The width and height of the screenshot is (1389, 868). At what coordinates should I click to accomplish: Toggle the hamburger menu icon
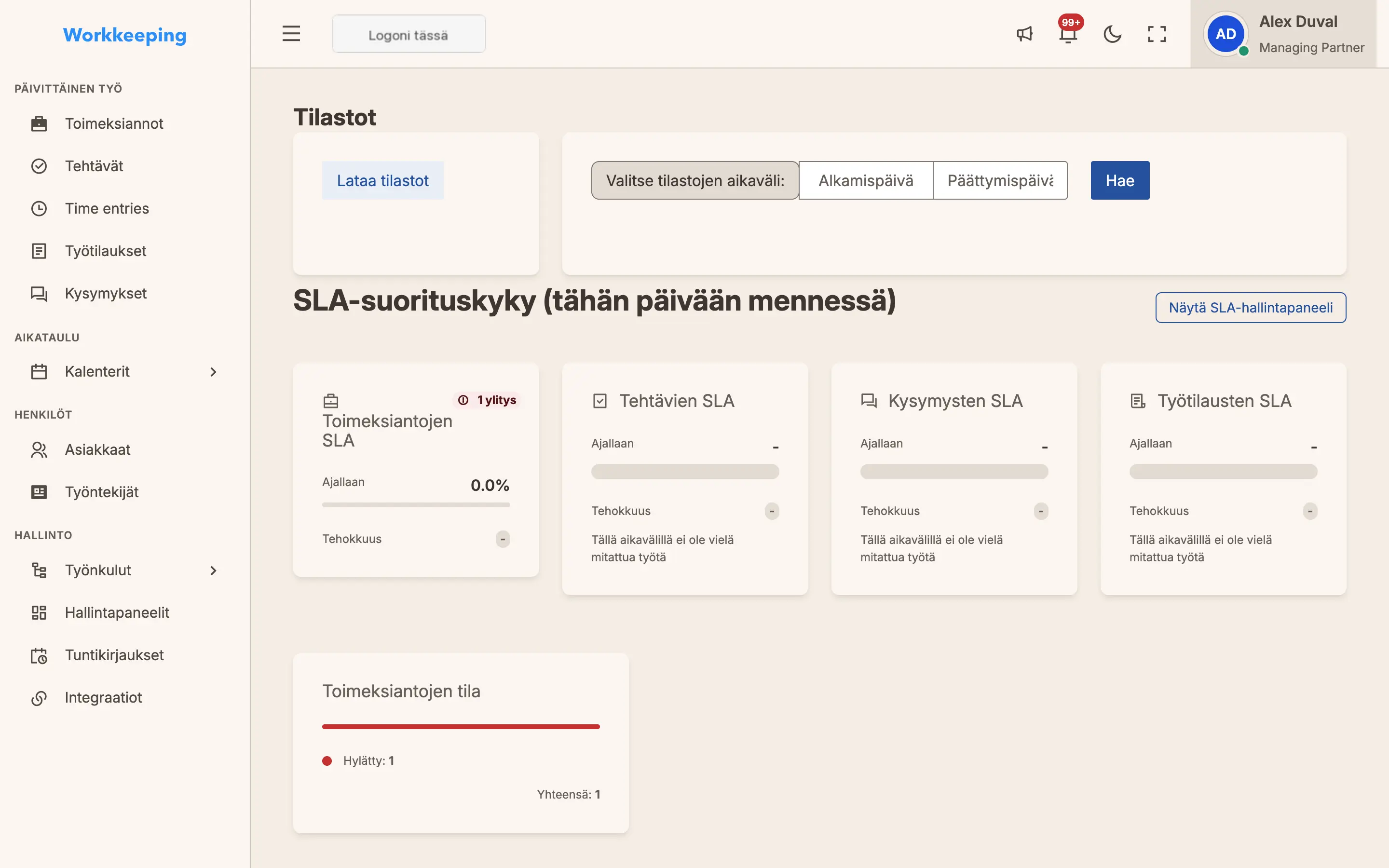(x=291, y=34)
